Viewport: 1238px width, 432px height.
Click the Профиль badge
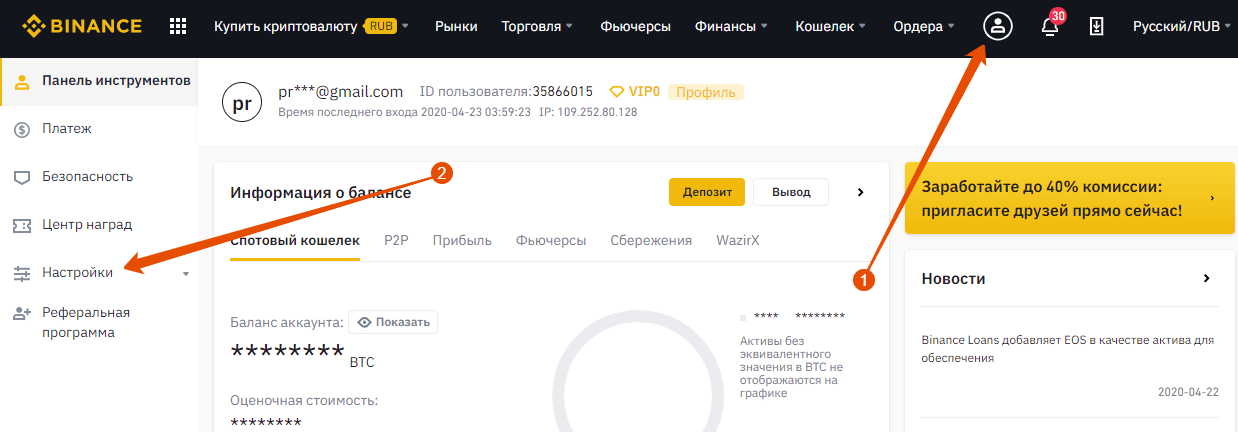click(x=706, y=92)
